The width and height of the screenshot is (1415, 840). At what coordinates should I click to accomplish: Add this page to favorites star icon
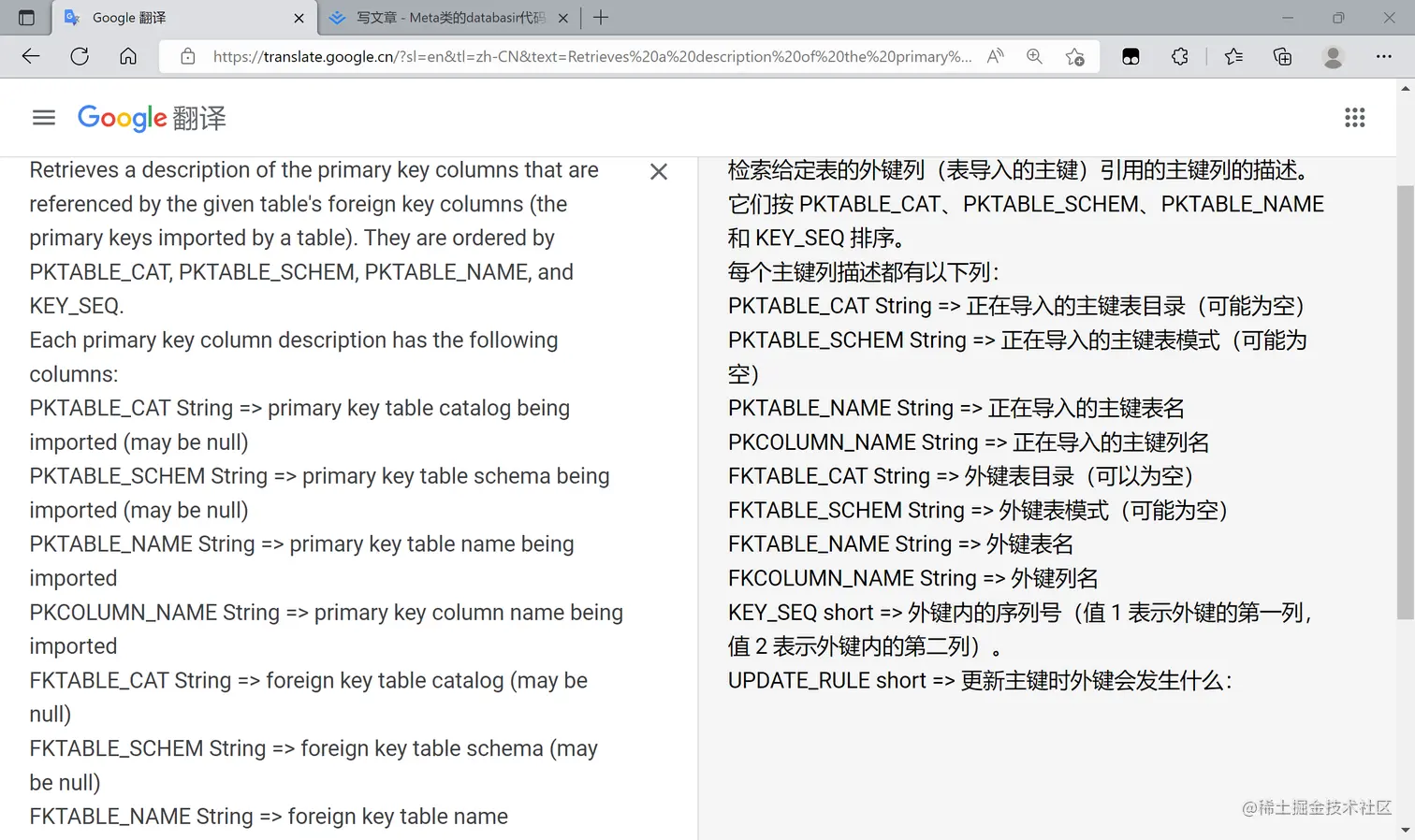tap(1075, 56)
